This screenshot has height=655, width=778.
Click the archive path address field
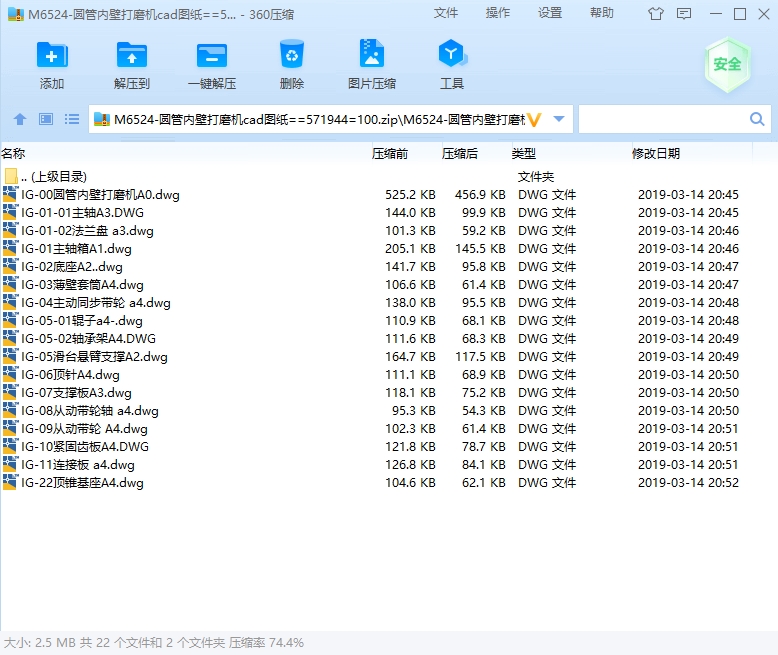tap(319, 120)
